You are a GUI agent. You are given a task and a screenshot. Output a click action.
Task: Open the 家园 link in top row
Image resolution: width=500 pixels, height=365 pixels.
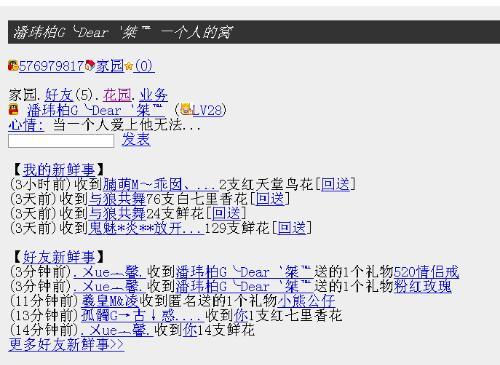[x=110, y=66]
